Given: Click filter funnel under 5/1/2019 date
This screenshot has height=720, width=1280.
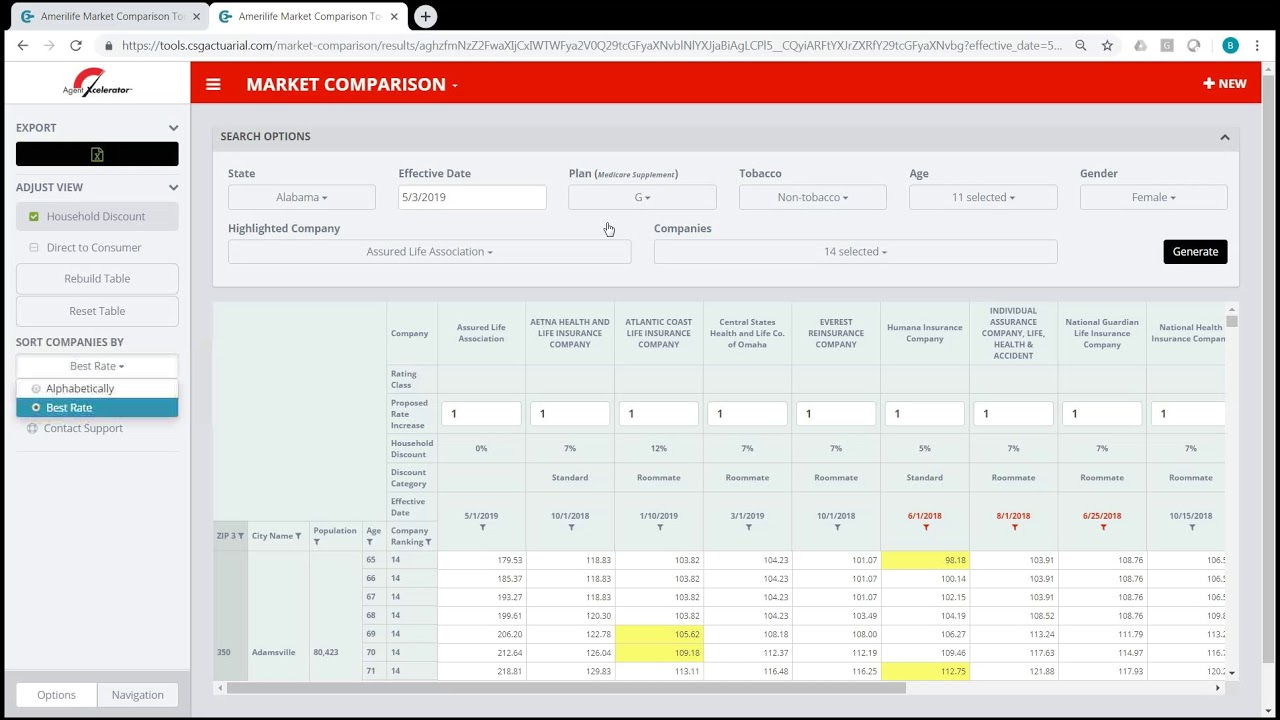Looking at the screenshot, I should pos(482,528).
